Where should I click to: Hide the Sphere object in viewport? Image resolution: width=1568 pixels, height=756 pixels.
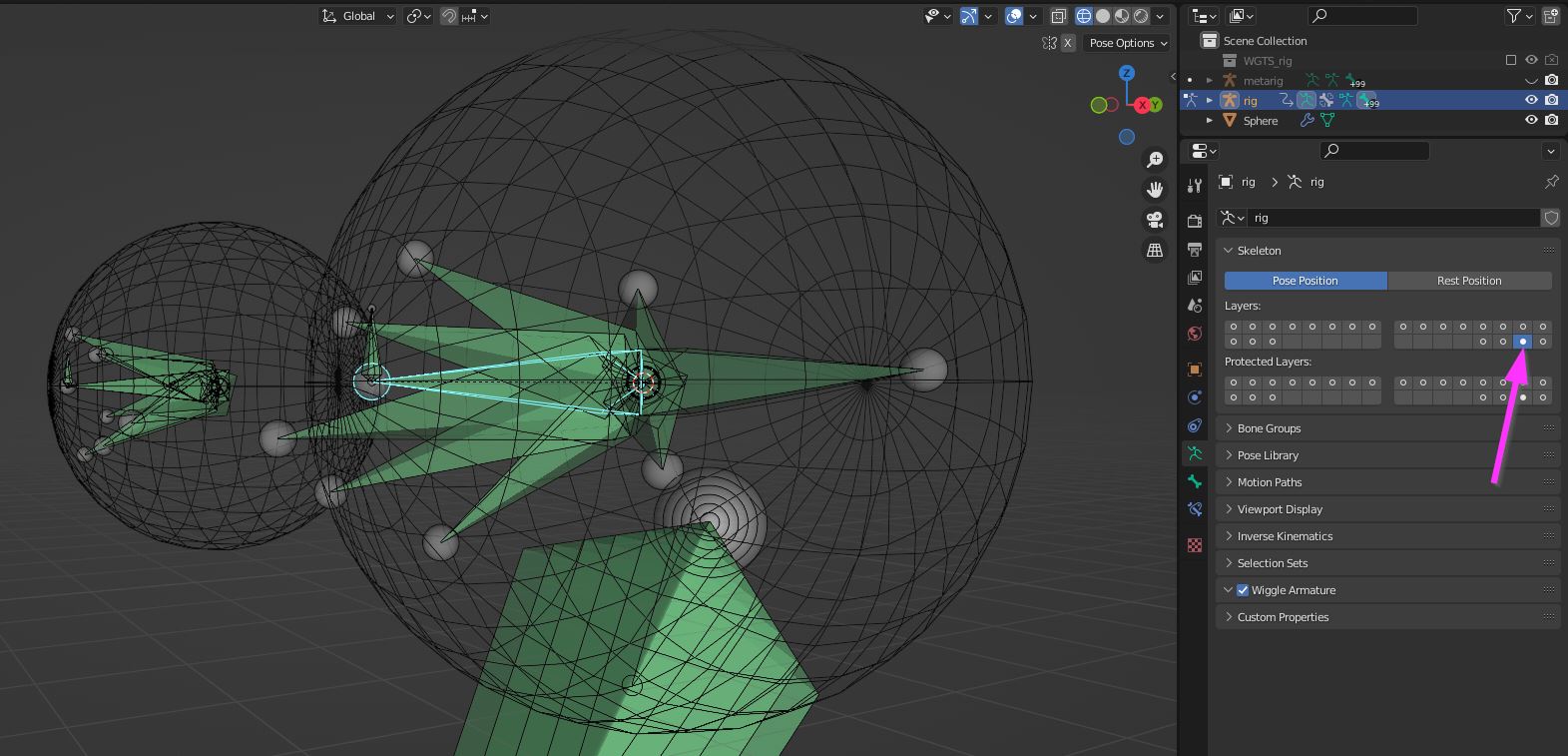tap(1531, 121)
